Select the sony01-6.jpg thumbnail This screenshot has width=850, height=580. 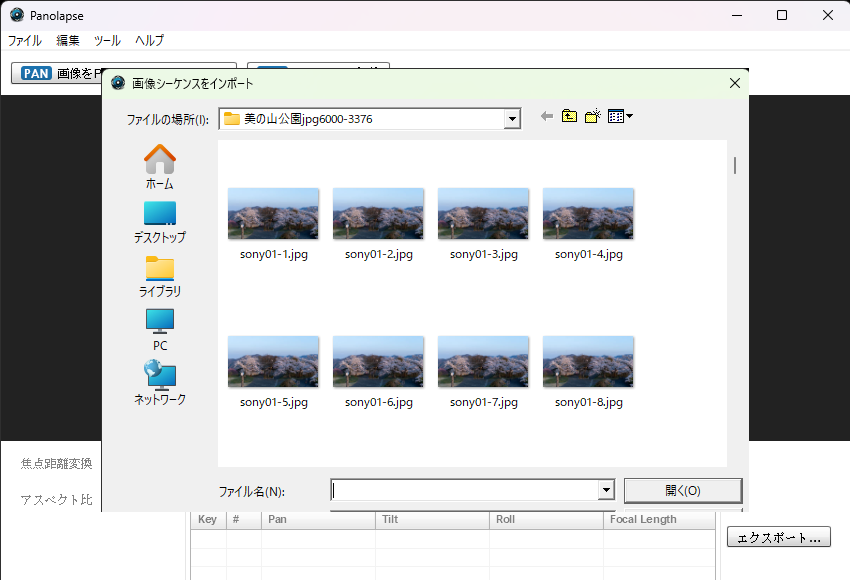[378, 361]
